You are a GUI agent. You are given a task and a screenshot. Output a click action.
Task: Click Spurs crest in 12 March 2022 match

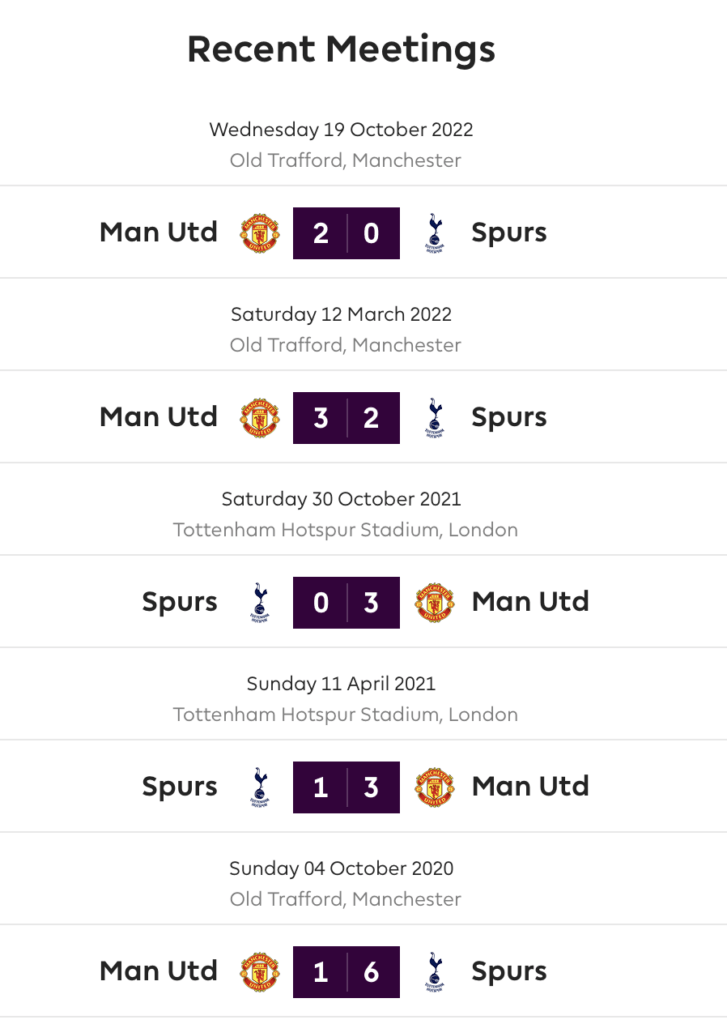click(x=434, y=418)
